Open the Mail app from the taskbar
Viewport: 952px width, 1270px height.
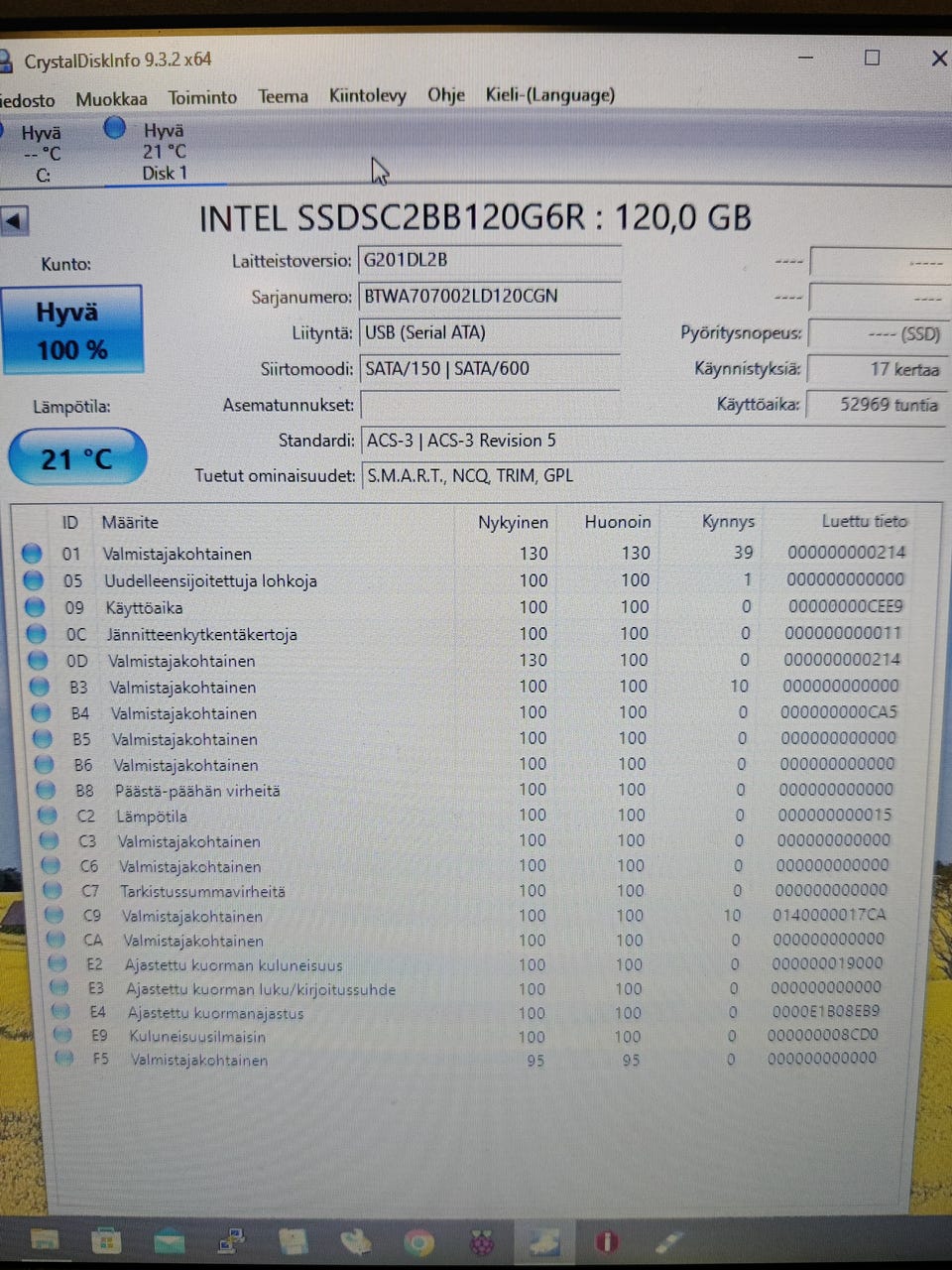170,1240
